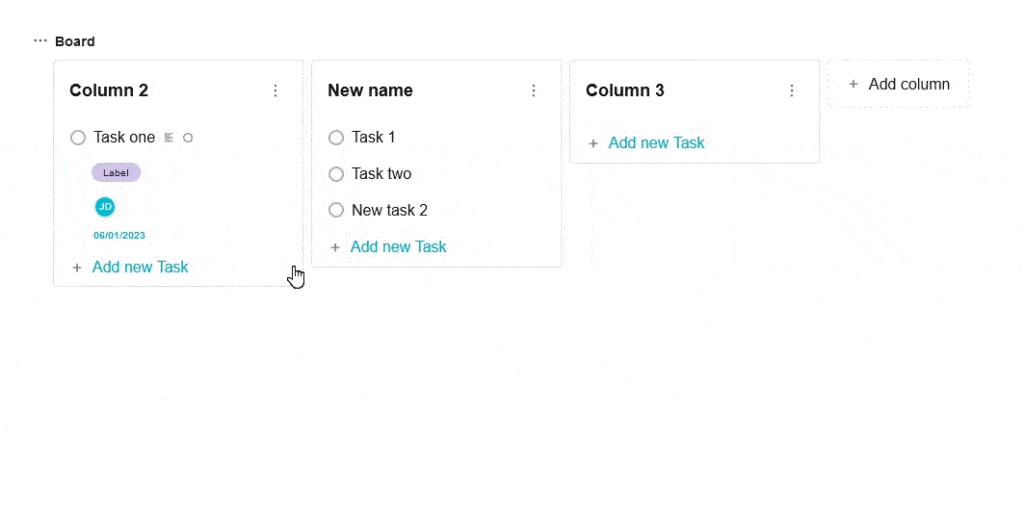Mark Task 1 as complete
Image resolution: width=1024 pixels, height=512 pixels.
pos(336,138)
